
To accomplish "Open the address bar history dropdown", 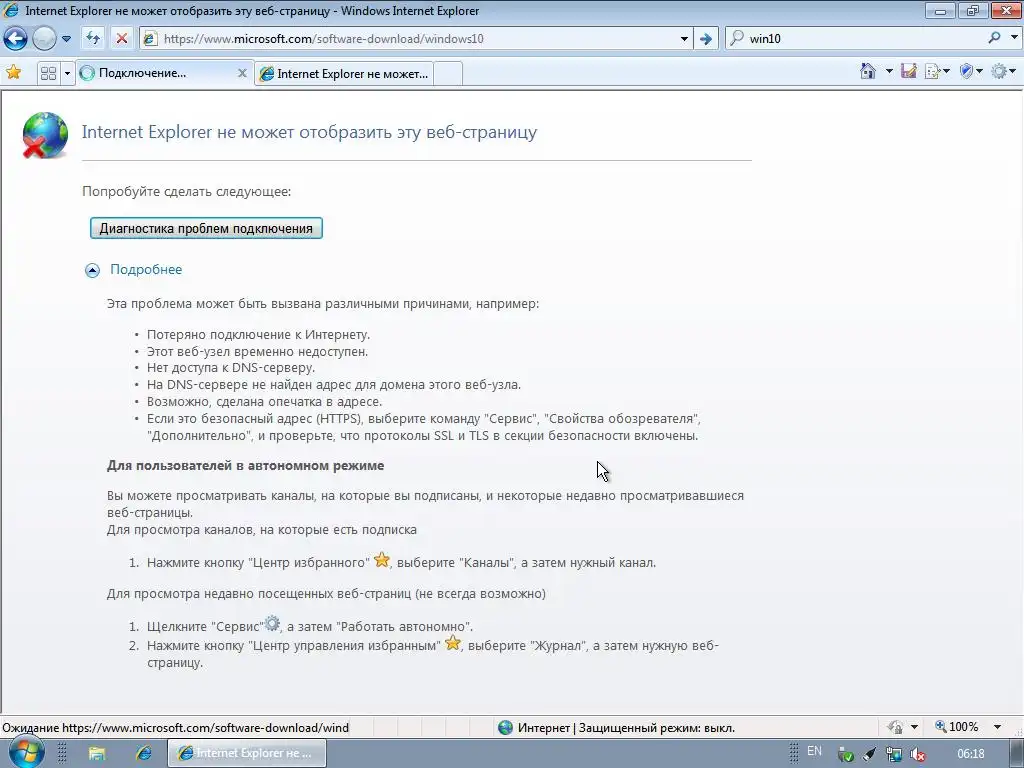I will [x=684, y=39].
